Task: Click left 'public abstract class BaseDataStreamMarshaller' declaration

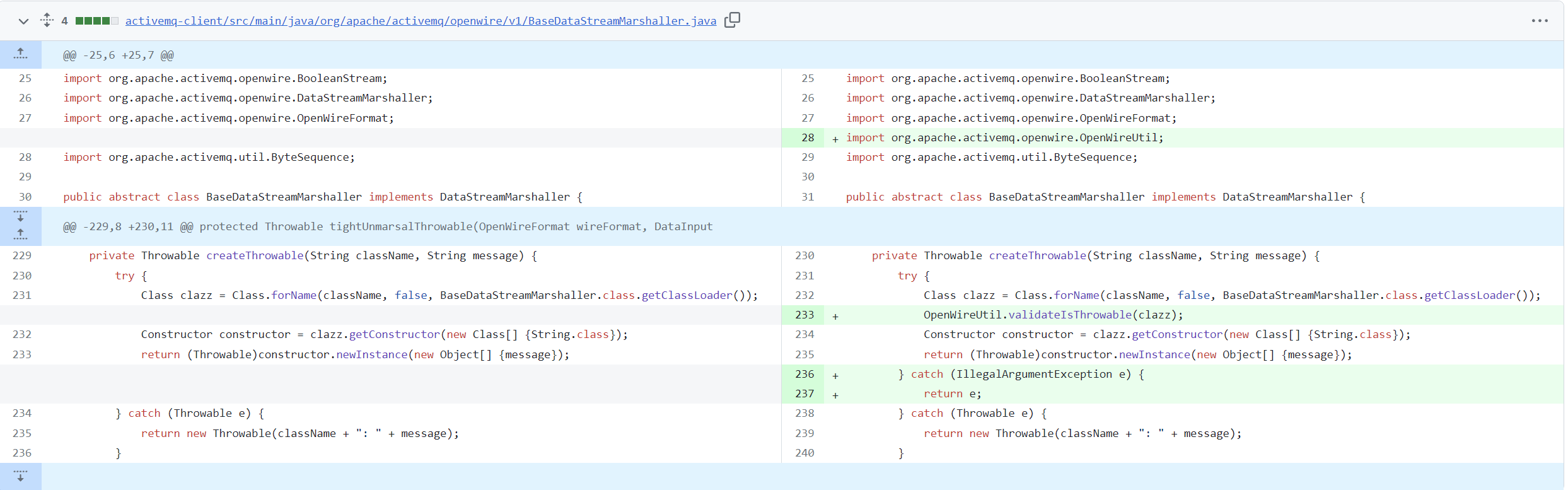Action: pos(322,197)
